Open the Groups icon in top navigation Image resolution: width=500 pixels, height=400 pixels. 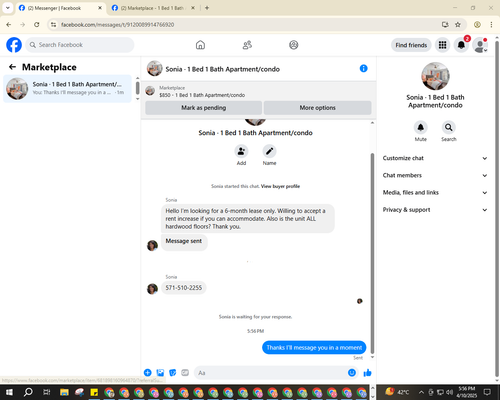294,45
